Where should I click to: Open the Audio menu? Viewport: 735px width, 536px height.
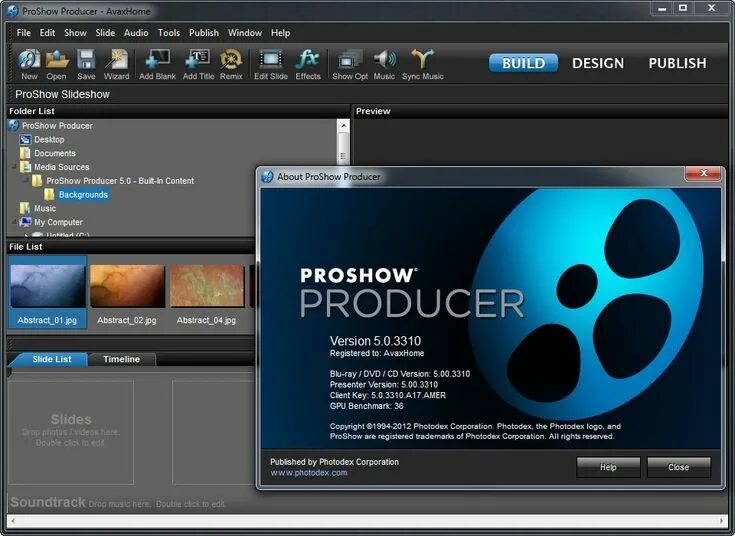point(136,33)
